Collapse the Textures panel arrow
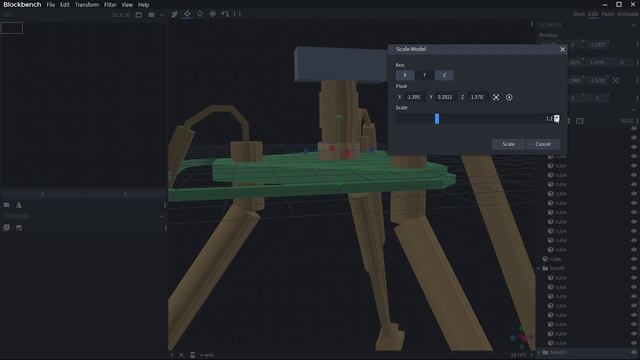The height and width of the screenshot is (360, 640). [x=162, y=216]
